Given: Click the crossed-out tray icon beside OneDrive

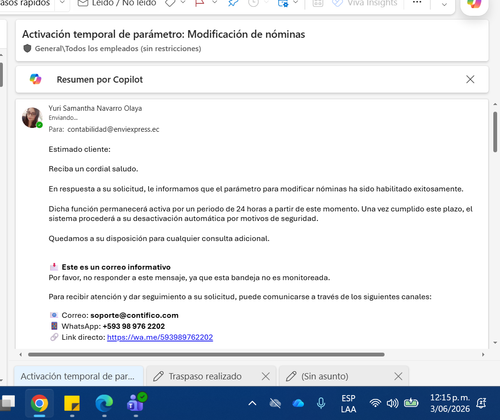Looking at the screenshot, I should click(x=275, y=404).
